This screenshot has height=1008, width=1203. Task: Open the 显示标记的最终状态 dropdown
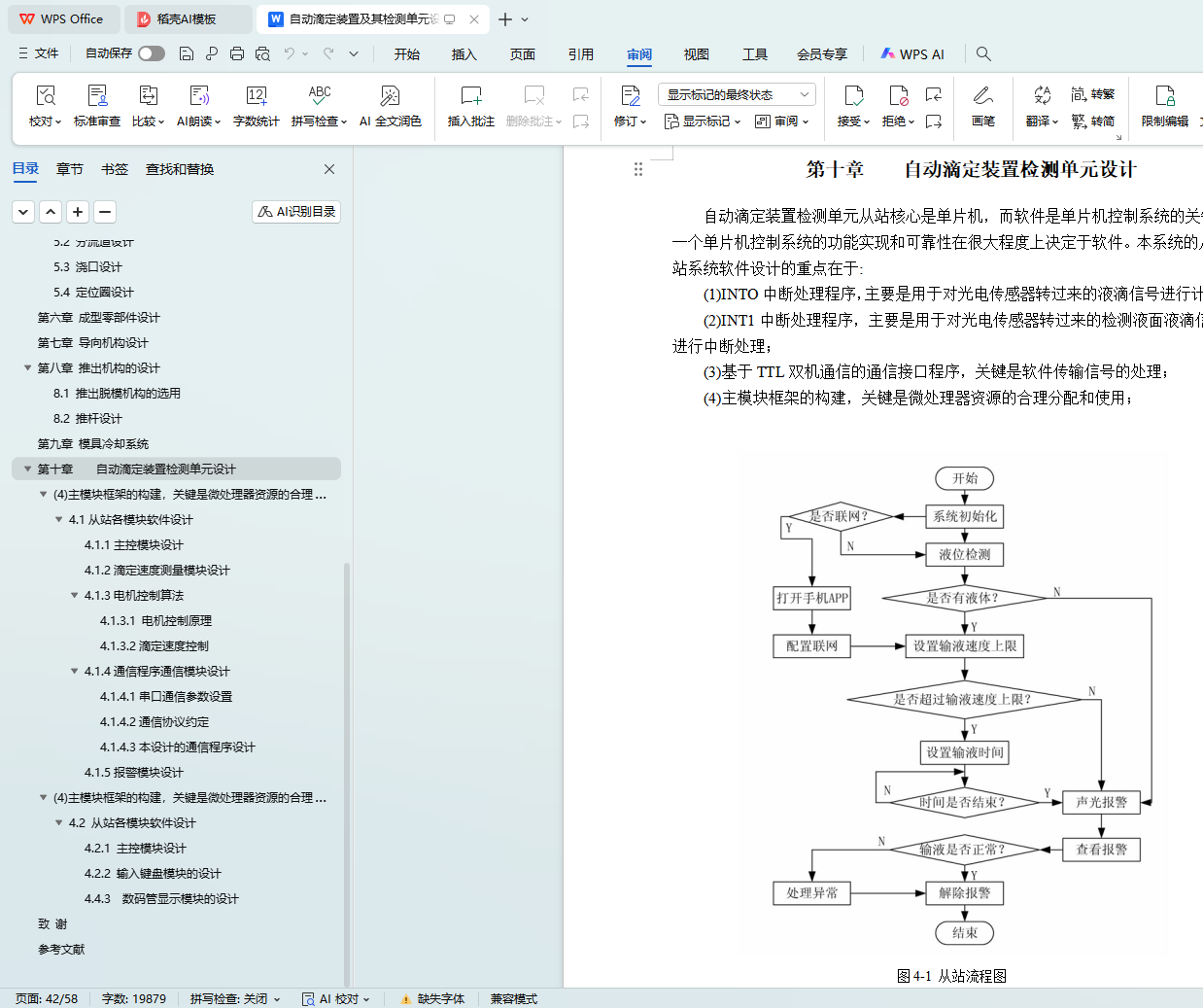click(737, 94)
